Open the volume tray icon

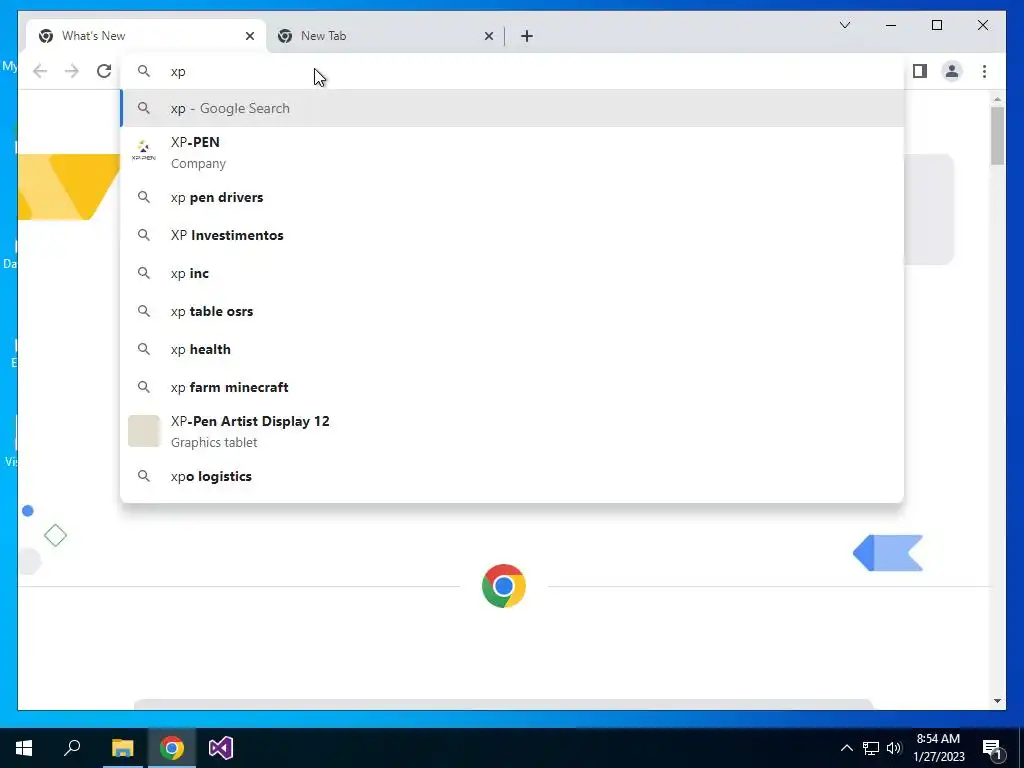(x=894, y=748)
